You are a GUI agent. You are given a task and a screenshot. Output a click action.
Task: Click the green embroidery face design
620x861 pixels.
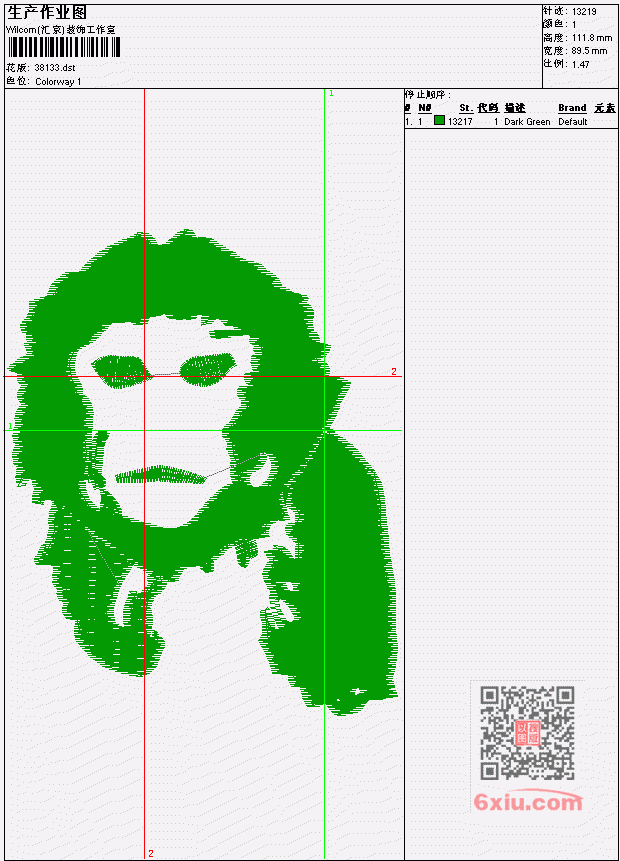203,472
